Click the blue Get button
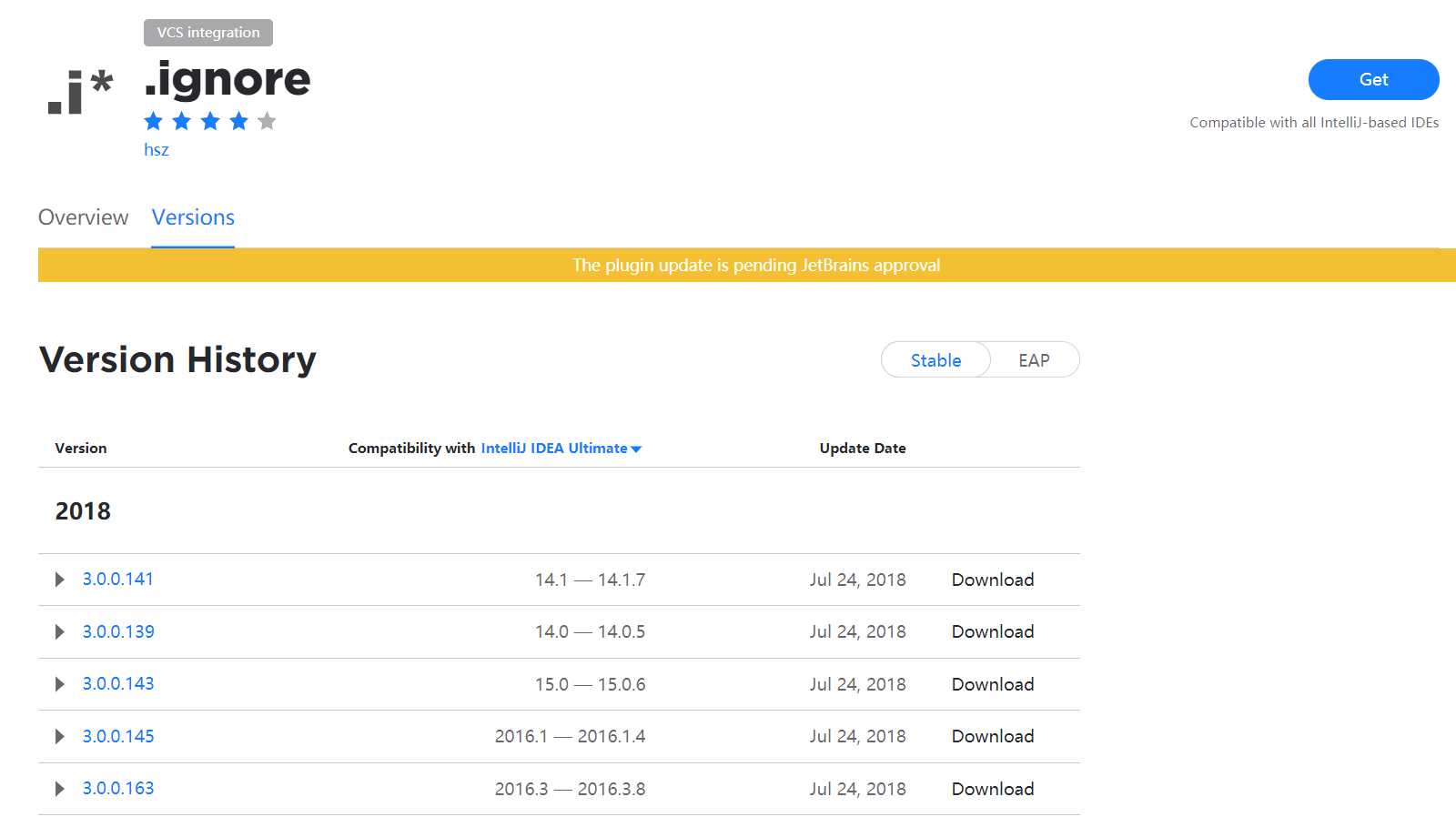This screenshot has width=1456, height=817. point(1373,79)
